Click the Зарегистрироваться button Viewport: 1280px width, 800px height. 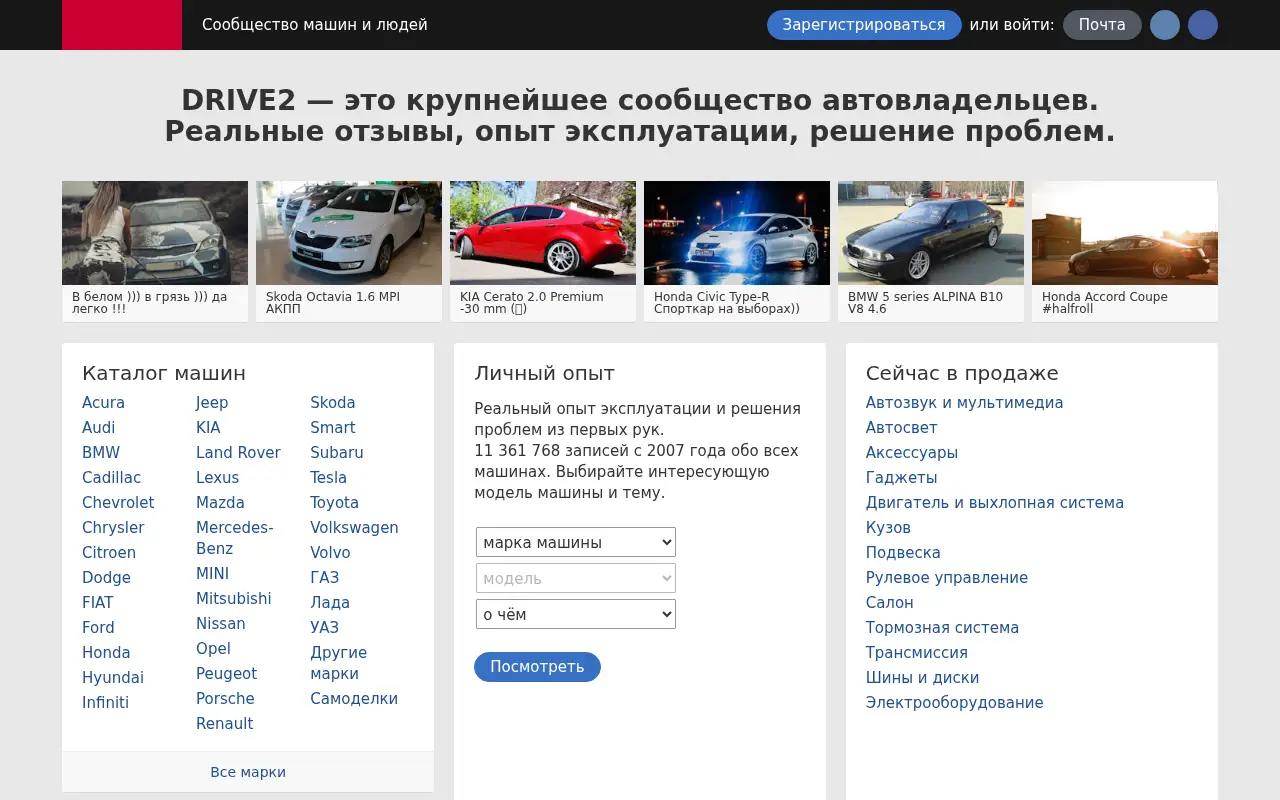point(864,25)
